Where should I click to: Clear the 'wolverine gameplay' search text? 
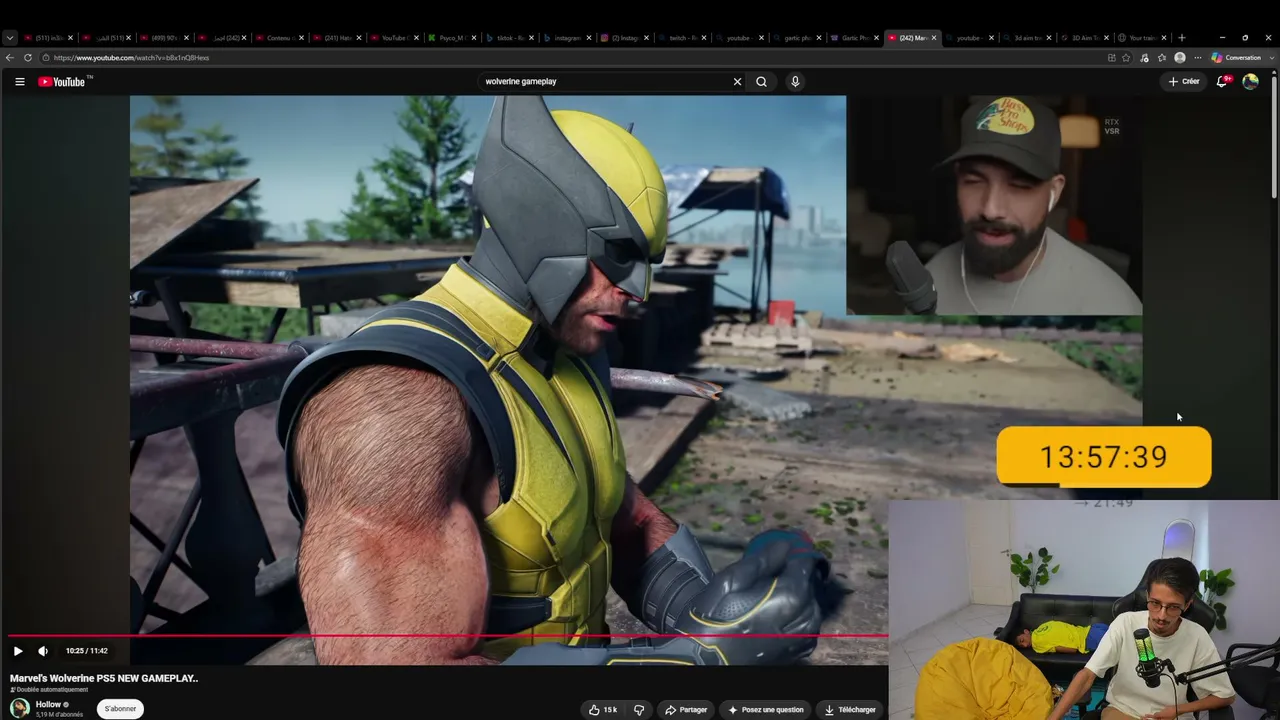[737, 82]
